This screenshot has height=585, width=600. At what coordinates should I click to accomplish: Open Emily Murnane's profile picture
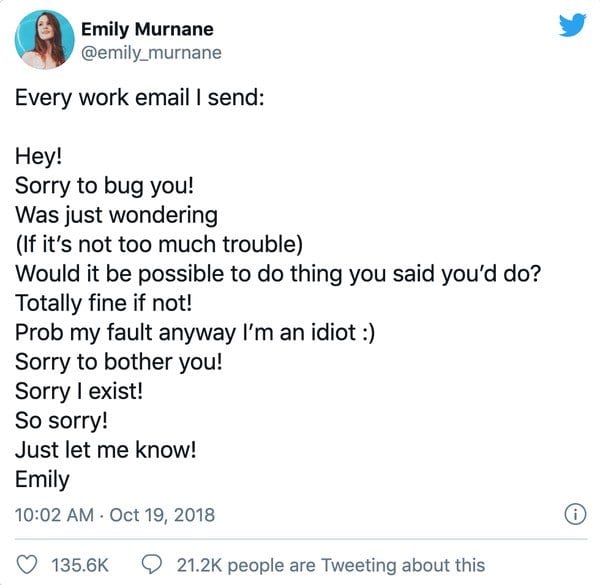point(41,39)
